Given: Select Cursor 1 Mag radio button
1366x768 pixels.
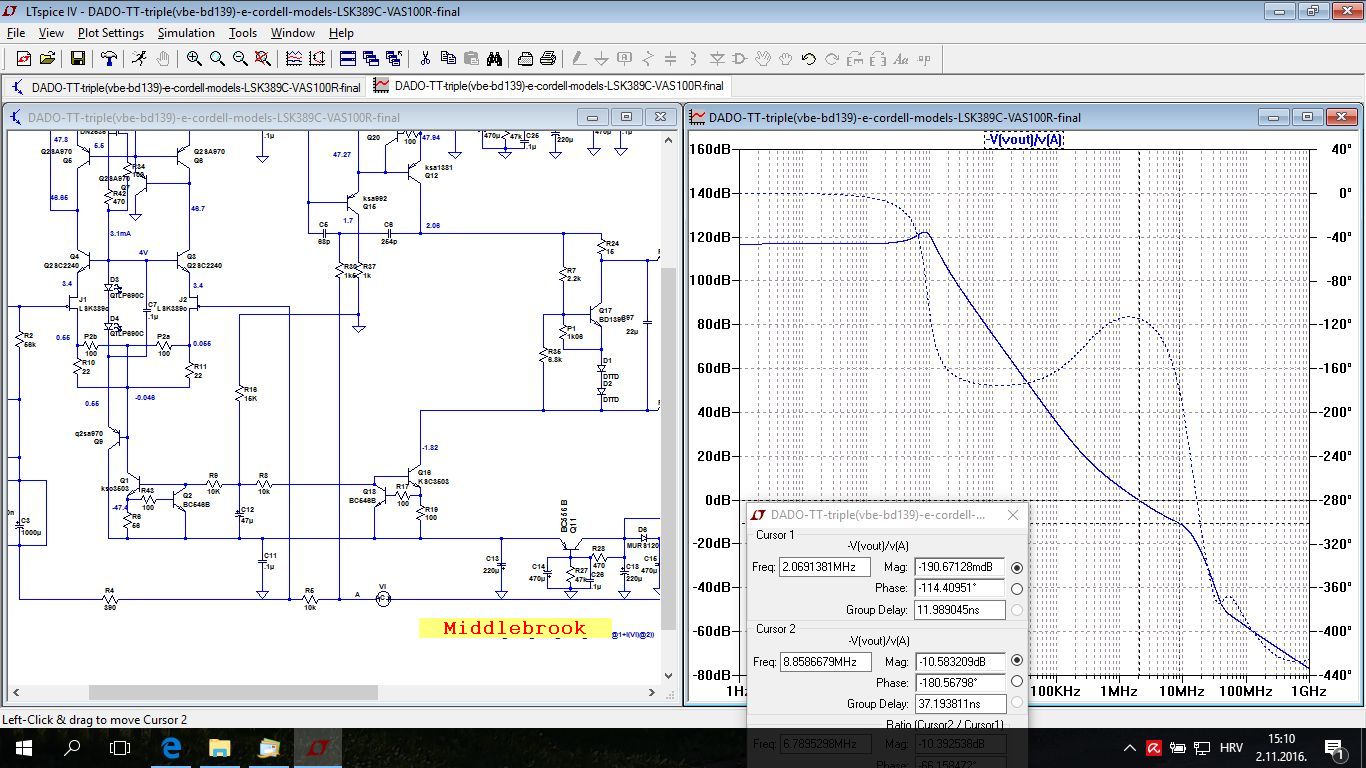Looking at the screenshot, I should pos(1017,568).
